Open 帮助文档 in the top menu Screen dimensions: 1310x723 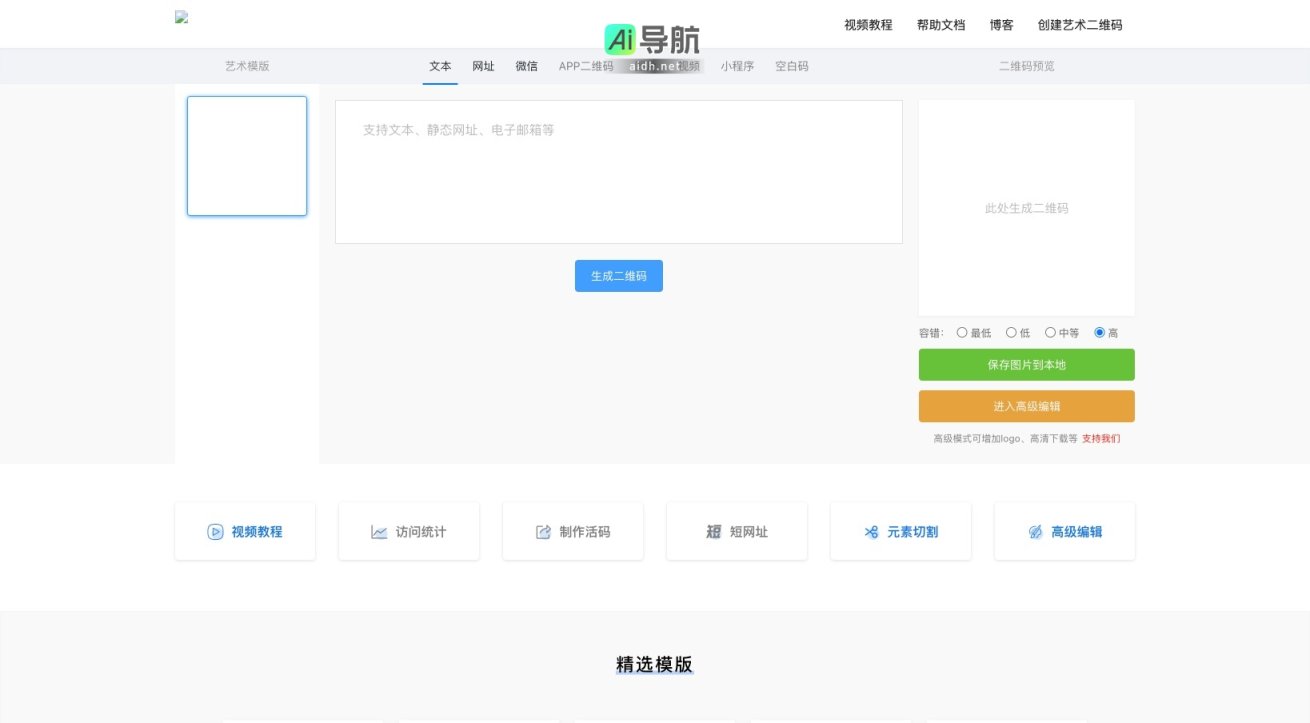940,25
